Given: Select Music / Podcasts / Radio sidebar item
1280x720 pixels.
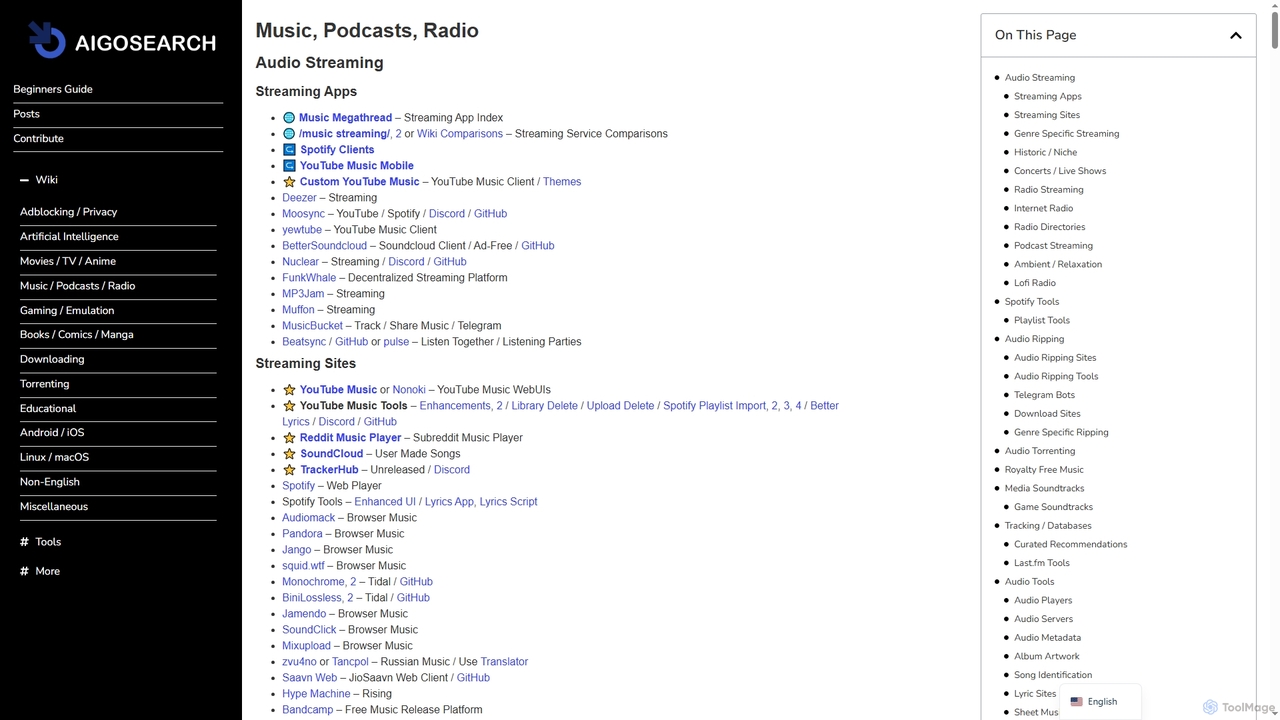Looking at the screenshot, I should click(77, 286).
